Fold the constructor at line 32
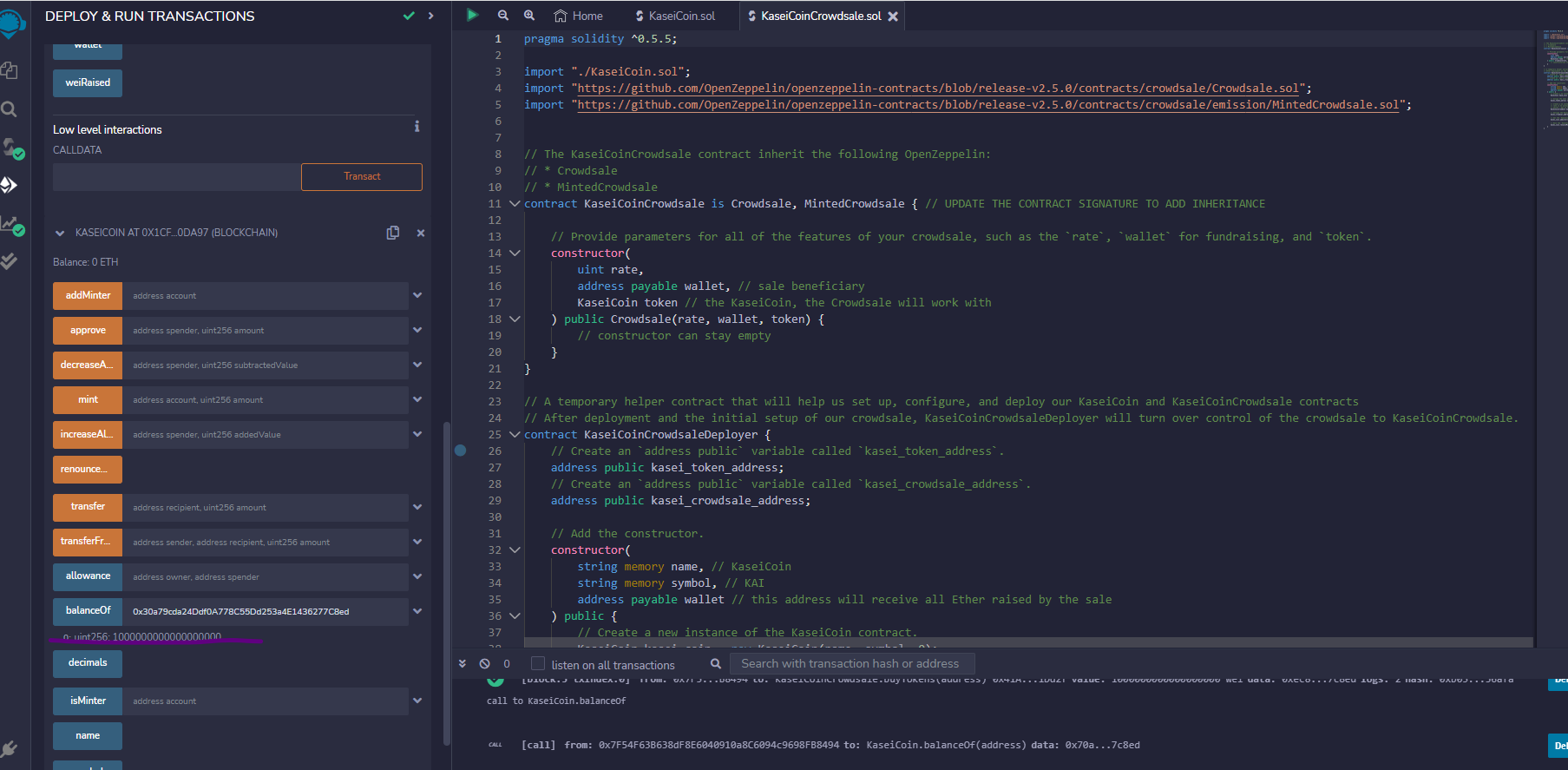The height and width of the screenshot is (770, 1568). [515, 550]
